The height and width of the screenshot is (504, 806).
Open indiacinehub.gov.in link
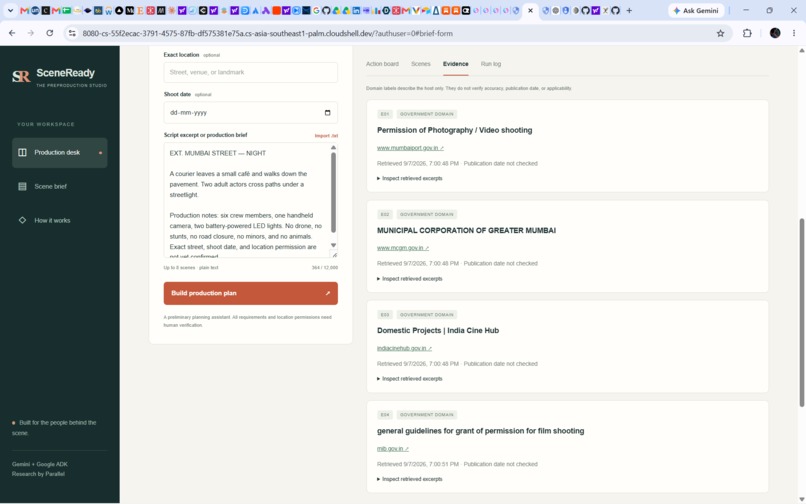pyautogui.click(x=404, y=348)
